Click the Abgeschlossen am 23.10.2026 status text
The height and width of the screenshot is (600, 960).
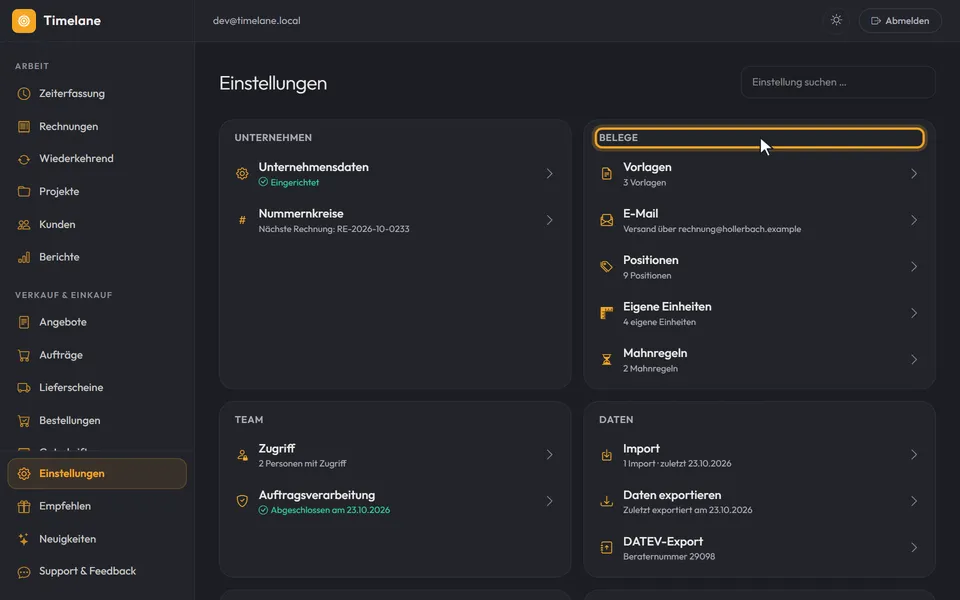point(330,510)
